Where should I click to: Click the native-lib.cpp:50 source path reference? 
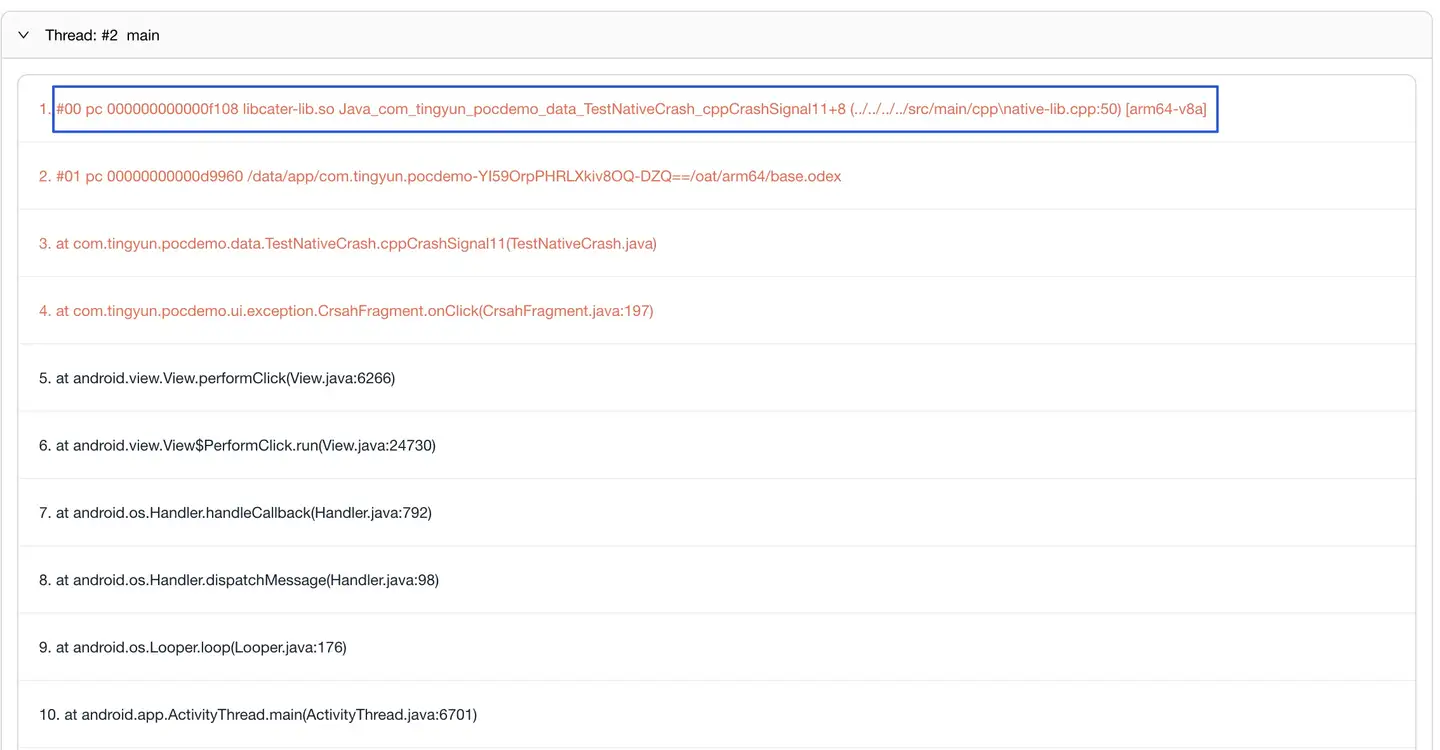[x=985, y=109]
